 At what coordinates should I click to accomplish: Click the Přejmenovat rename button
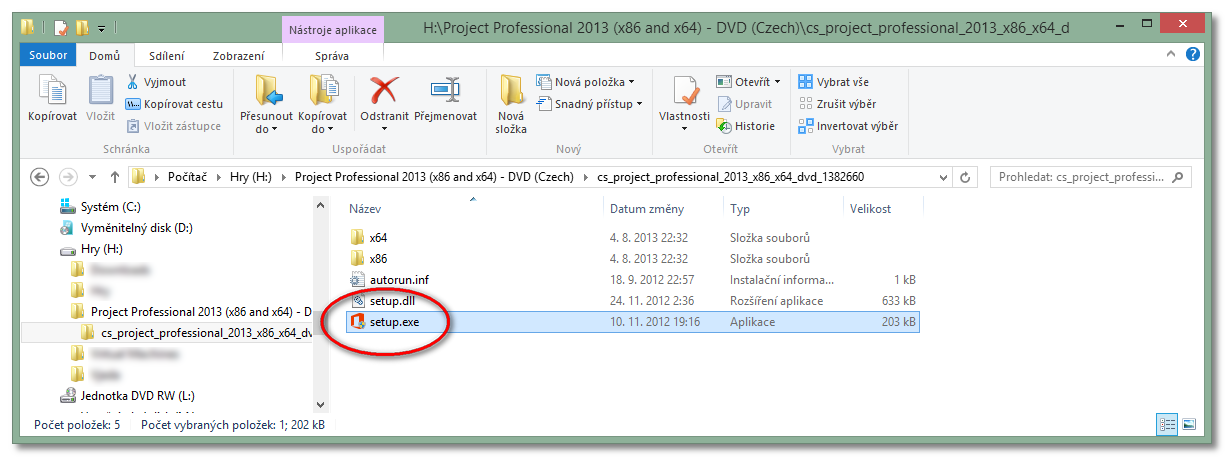(445, 99)
